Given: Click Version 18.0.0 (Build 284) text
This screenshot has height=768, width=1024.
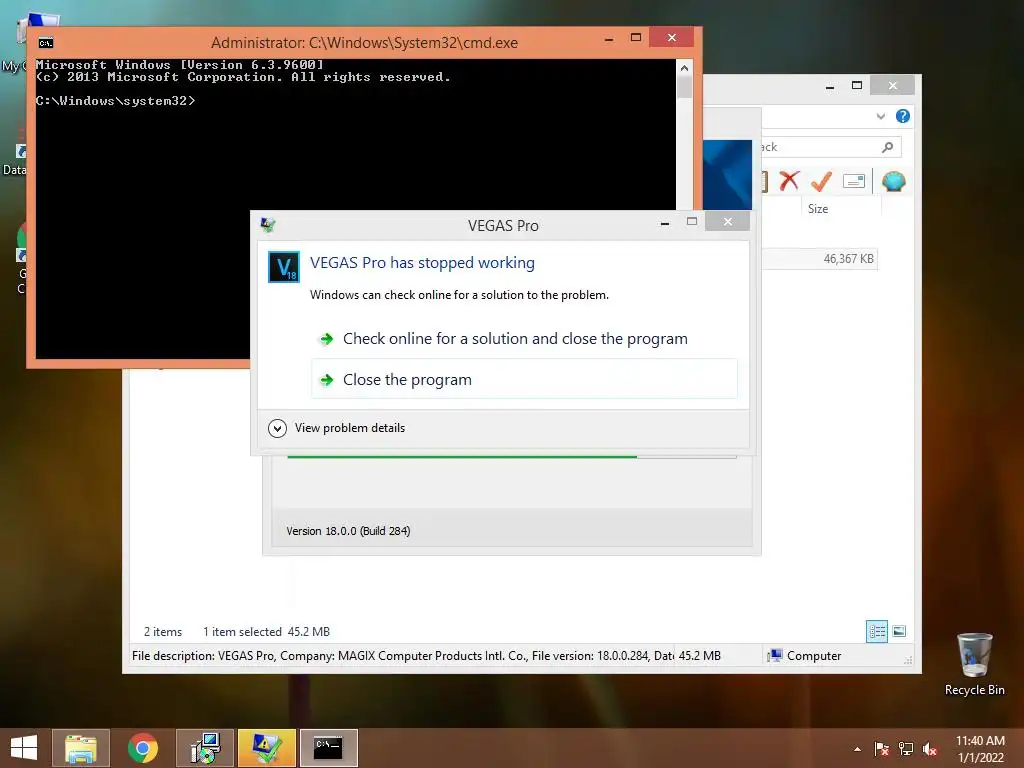Looking at the screenshot, I should (348, 531).
